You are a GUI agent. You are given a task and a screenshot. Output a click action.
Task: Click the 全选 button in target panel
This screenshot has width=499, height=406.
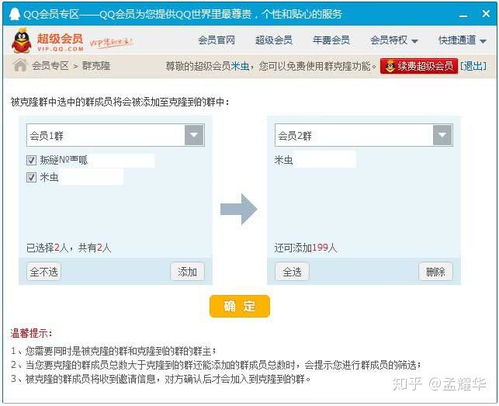292,272
